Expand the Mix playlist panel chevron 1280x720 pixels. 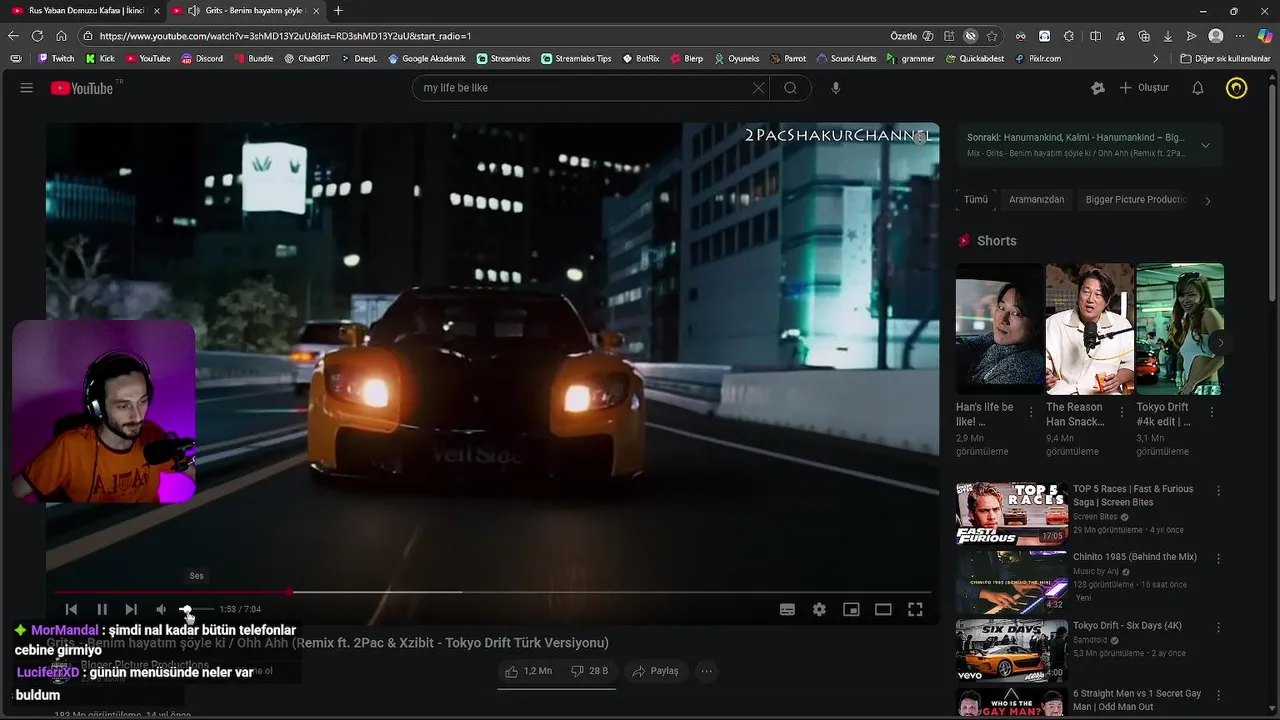(x=1205, y=145)
